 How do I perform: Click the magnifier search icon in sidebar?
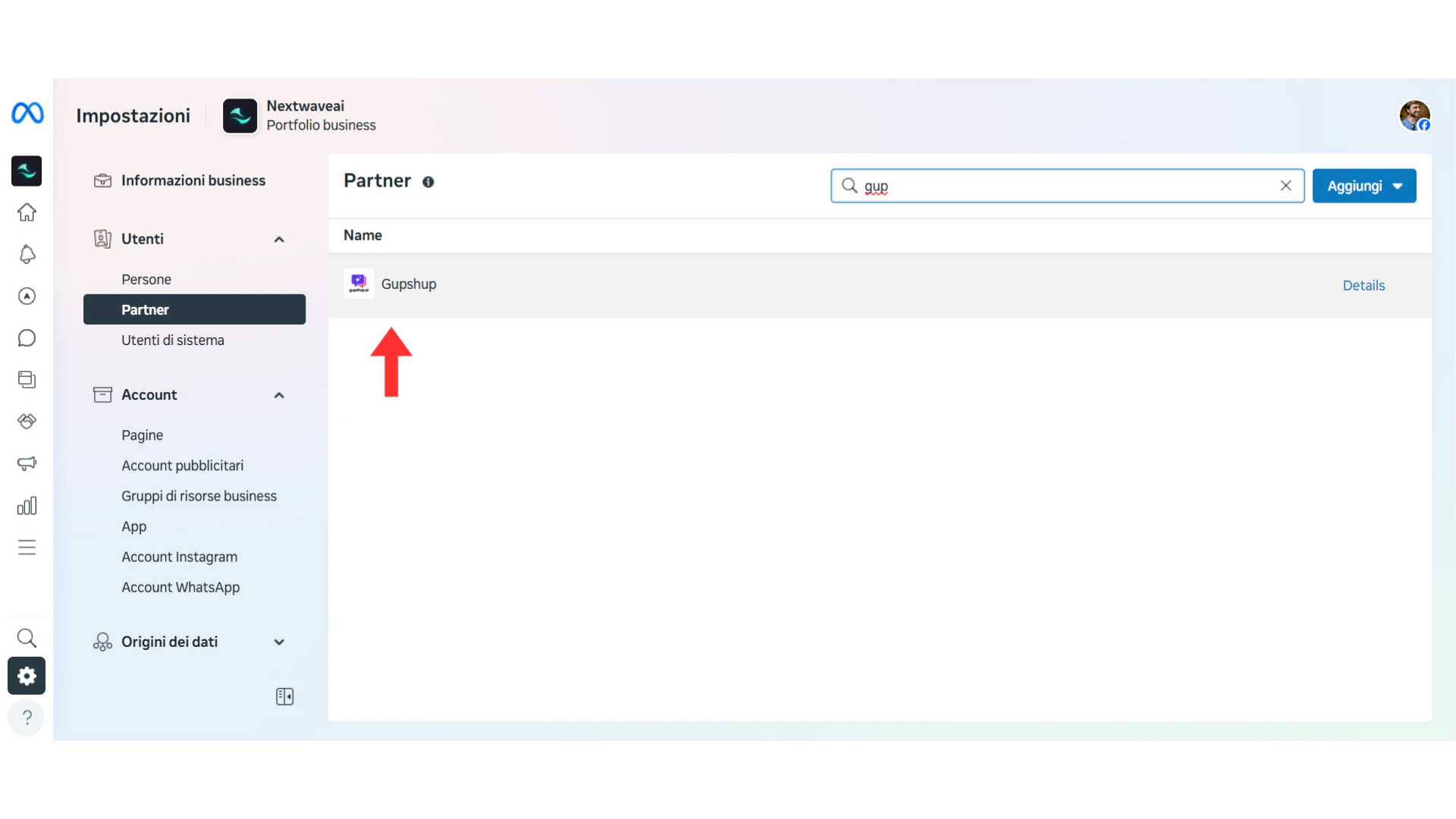pyautogui.click(x=27, y=638)
